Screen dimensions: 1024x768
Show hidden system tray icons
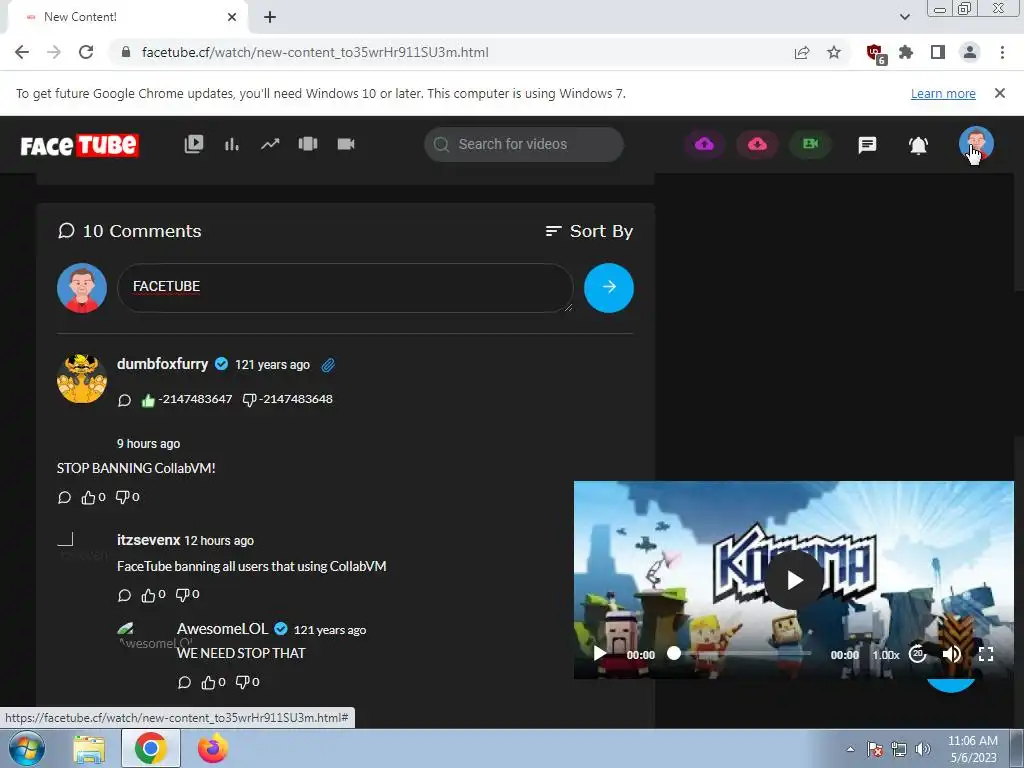[850, 749]
